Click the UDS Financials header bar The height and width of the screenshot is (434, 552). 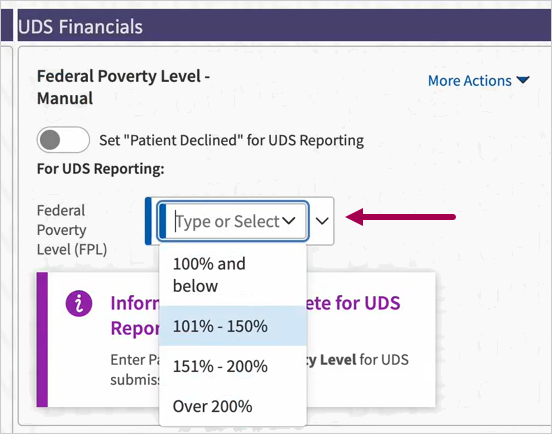(x=284, y=27)
